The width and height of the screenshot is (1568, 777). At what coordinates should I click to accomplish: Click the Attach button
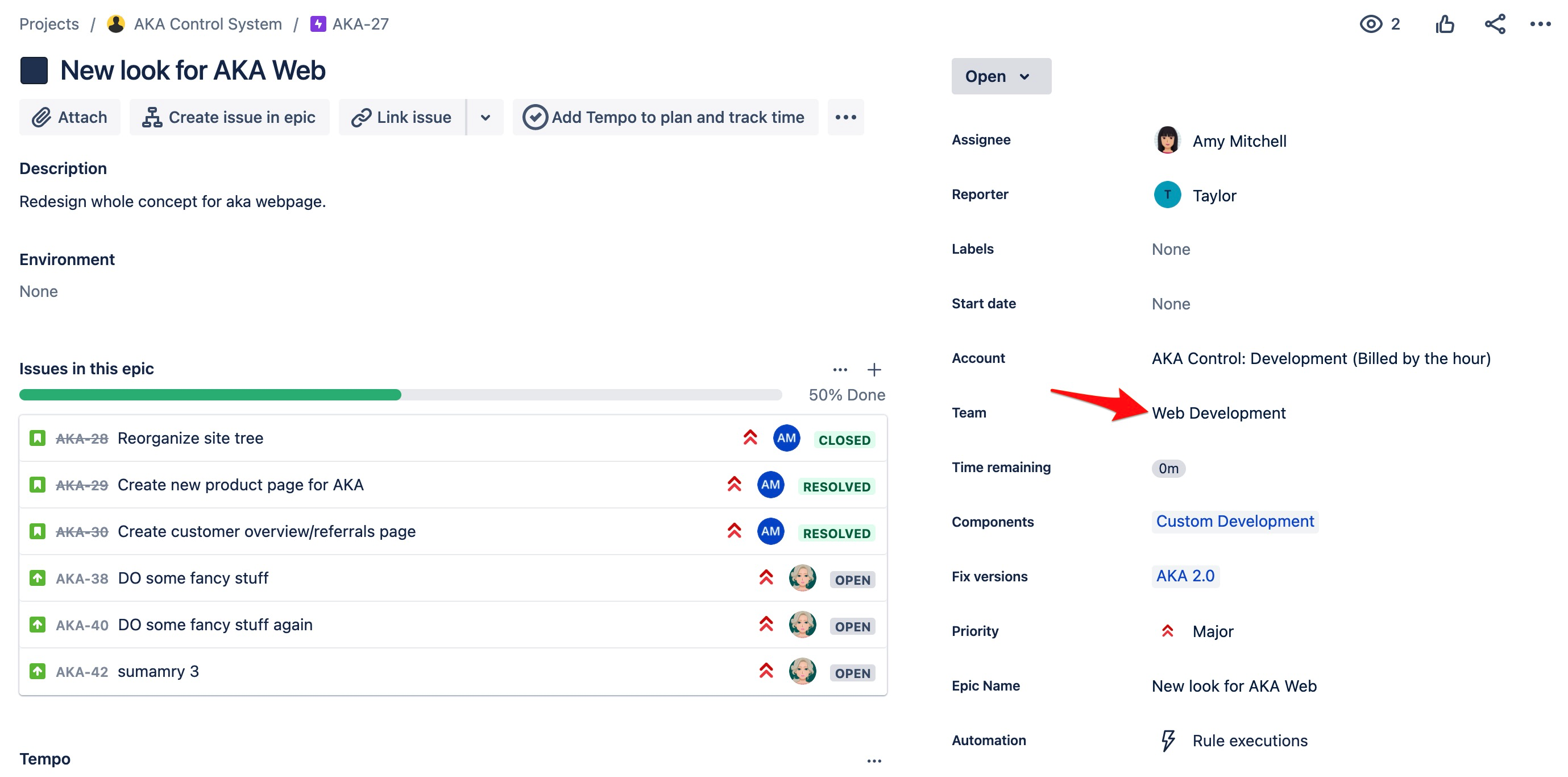[70, 117]
